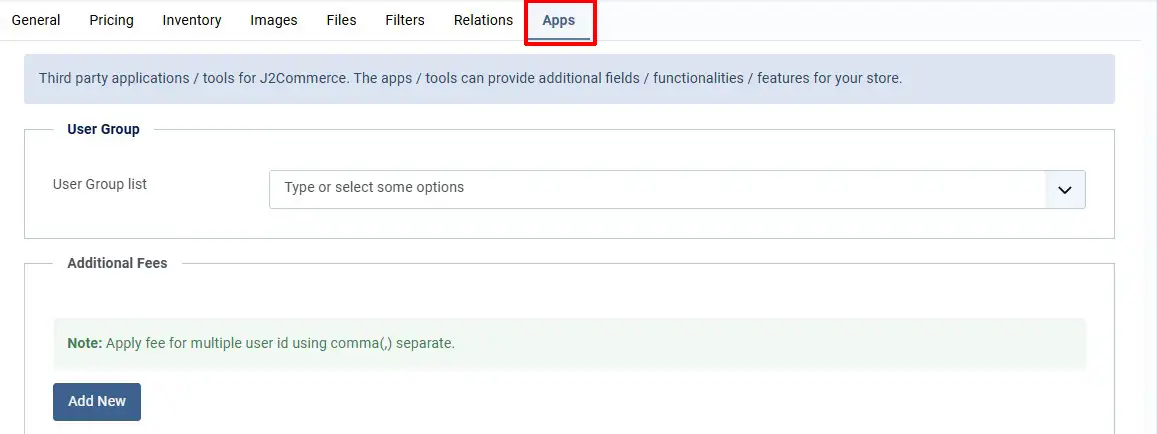The height and width of the screenshot is (434, 1157).
Task: Click the 'Additional Fees' section heading
Action: (117, 263)
